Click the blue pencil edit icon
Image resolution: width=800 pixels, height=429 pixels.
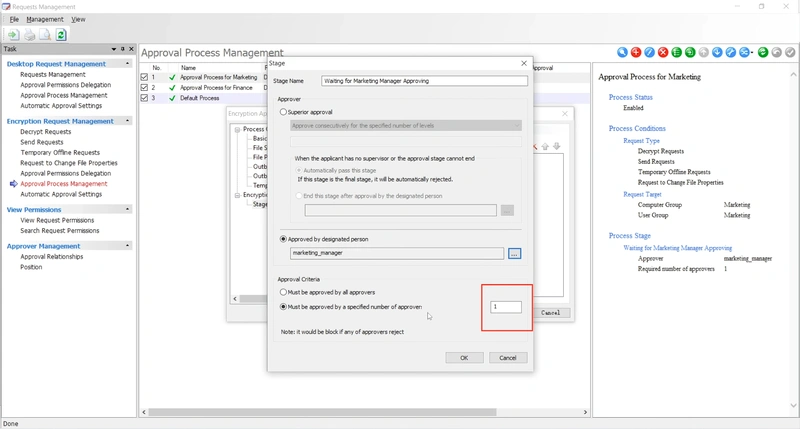tap(649, 52)
